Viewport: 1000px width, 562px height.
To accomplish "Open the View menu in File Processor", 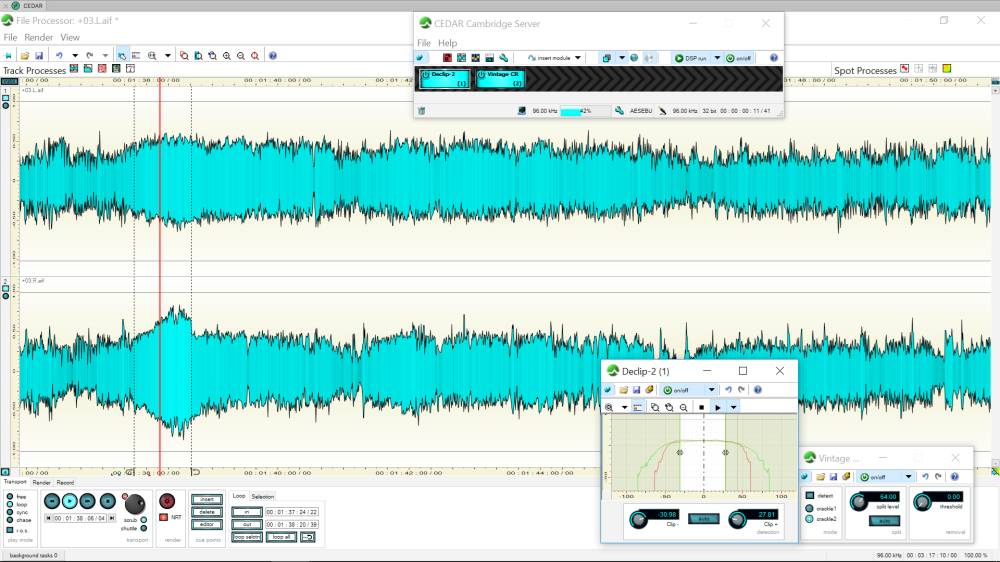I will tap(70, 38).
